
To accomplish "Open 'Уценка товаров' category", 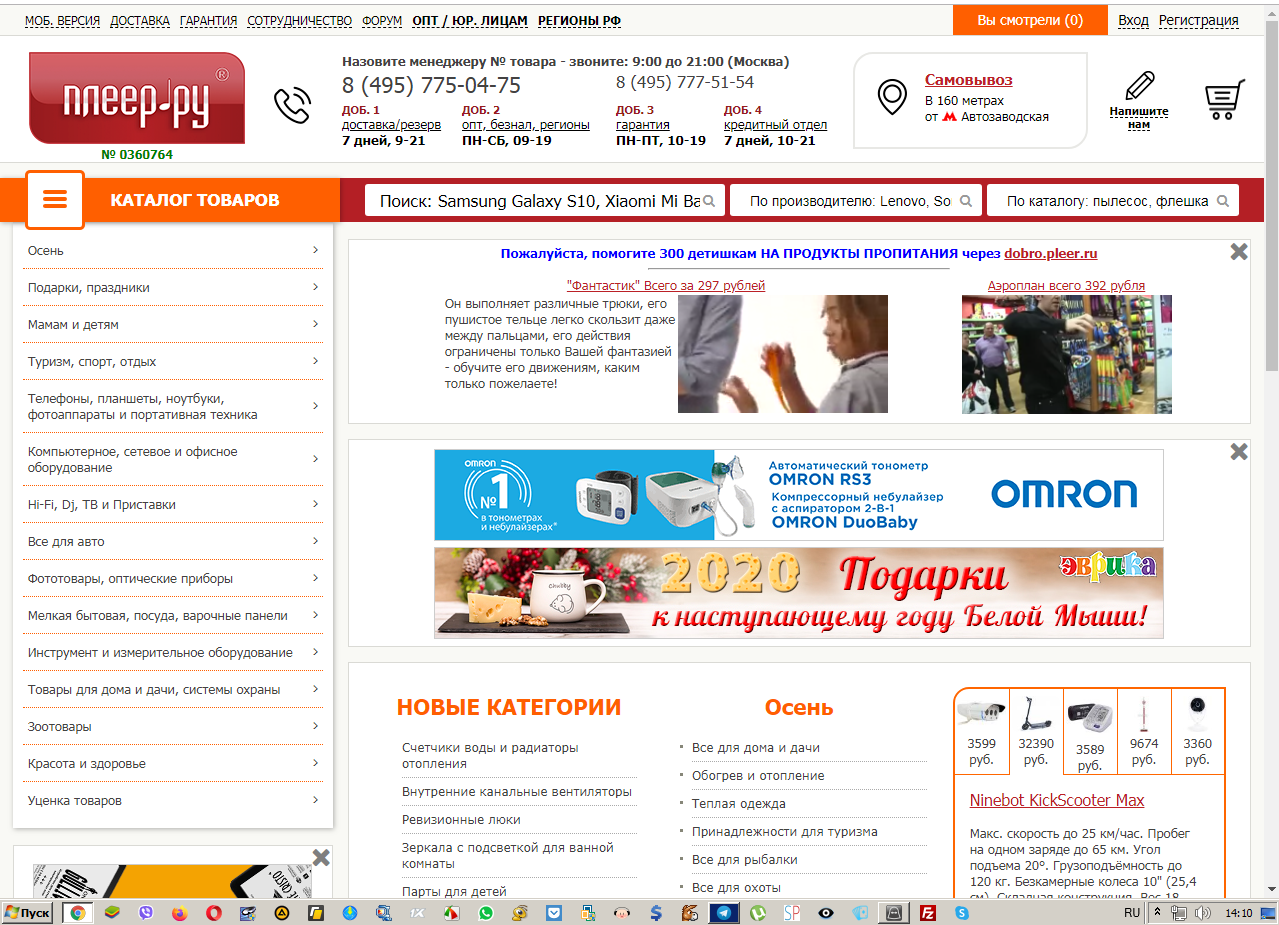I will point(174,801).
